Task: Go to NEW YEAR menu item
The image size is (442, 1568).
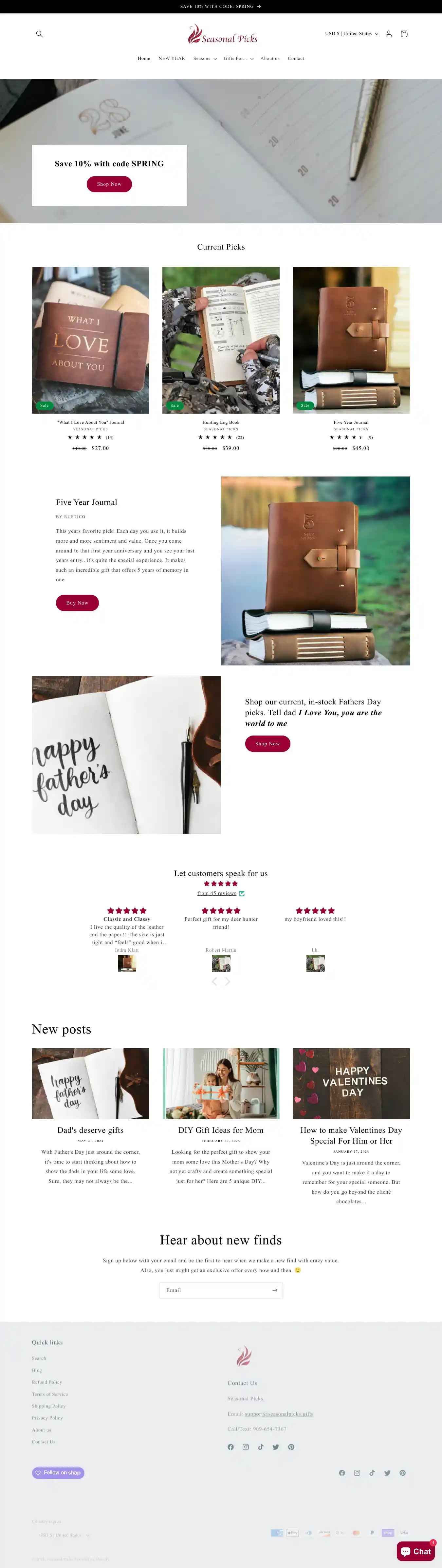Action: (x=172, y=58)
